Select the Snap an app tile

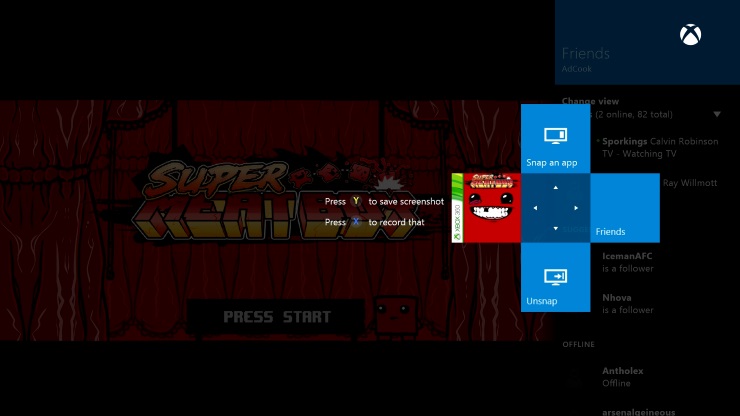[x=555, y=138]
